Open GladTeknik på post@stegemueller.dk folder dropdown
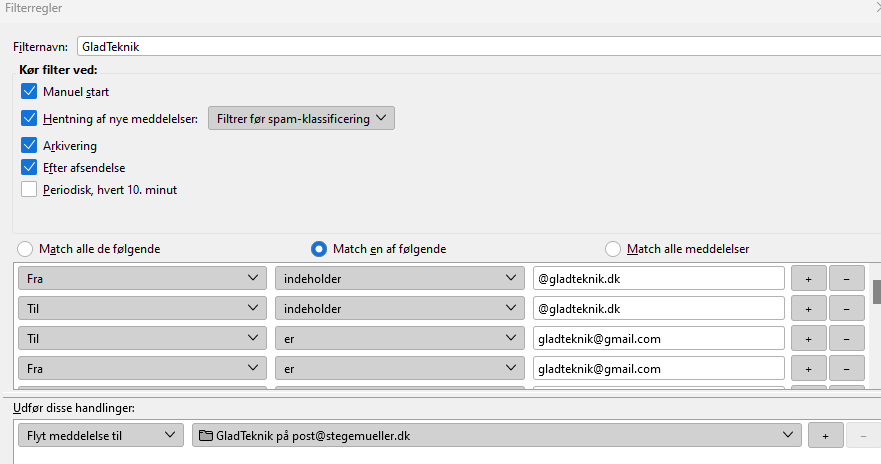The height and width of the screenshot is (464, 881). [497, 435]
